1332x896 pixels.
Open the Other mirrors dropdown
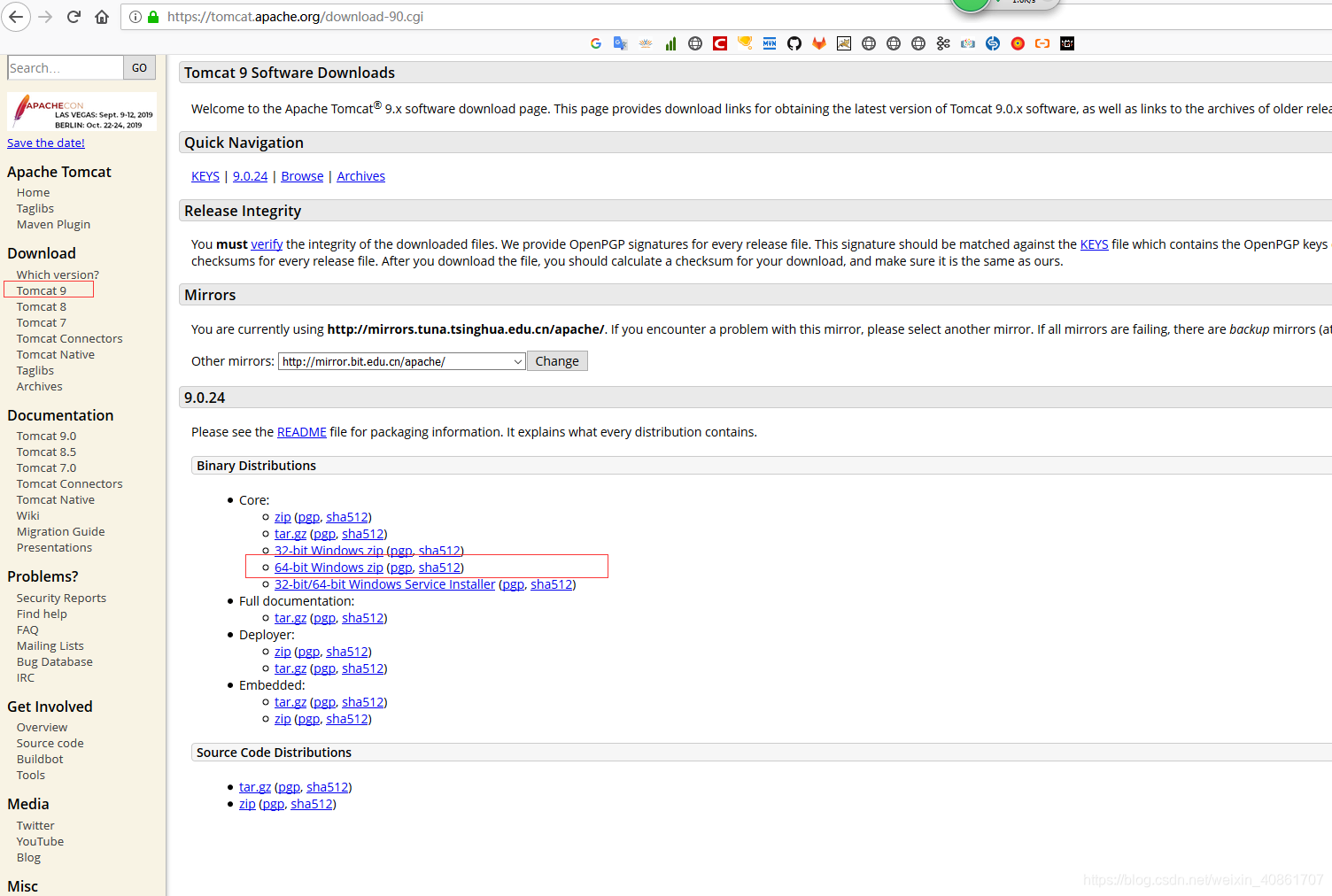click(402, 361)
